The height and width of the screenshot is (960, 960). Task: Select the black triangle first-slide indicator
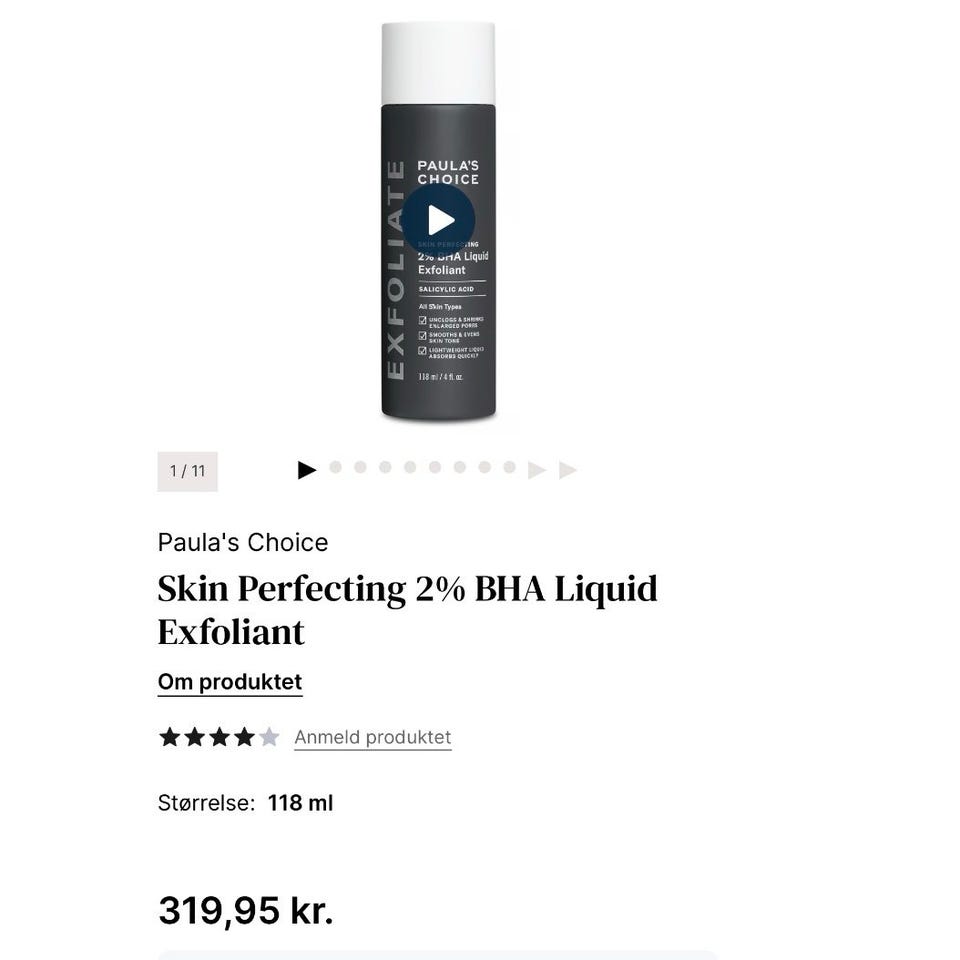point(307,470)
